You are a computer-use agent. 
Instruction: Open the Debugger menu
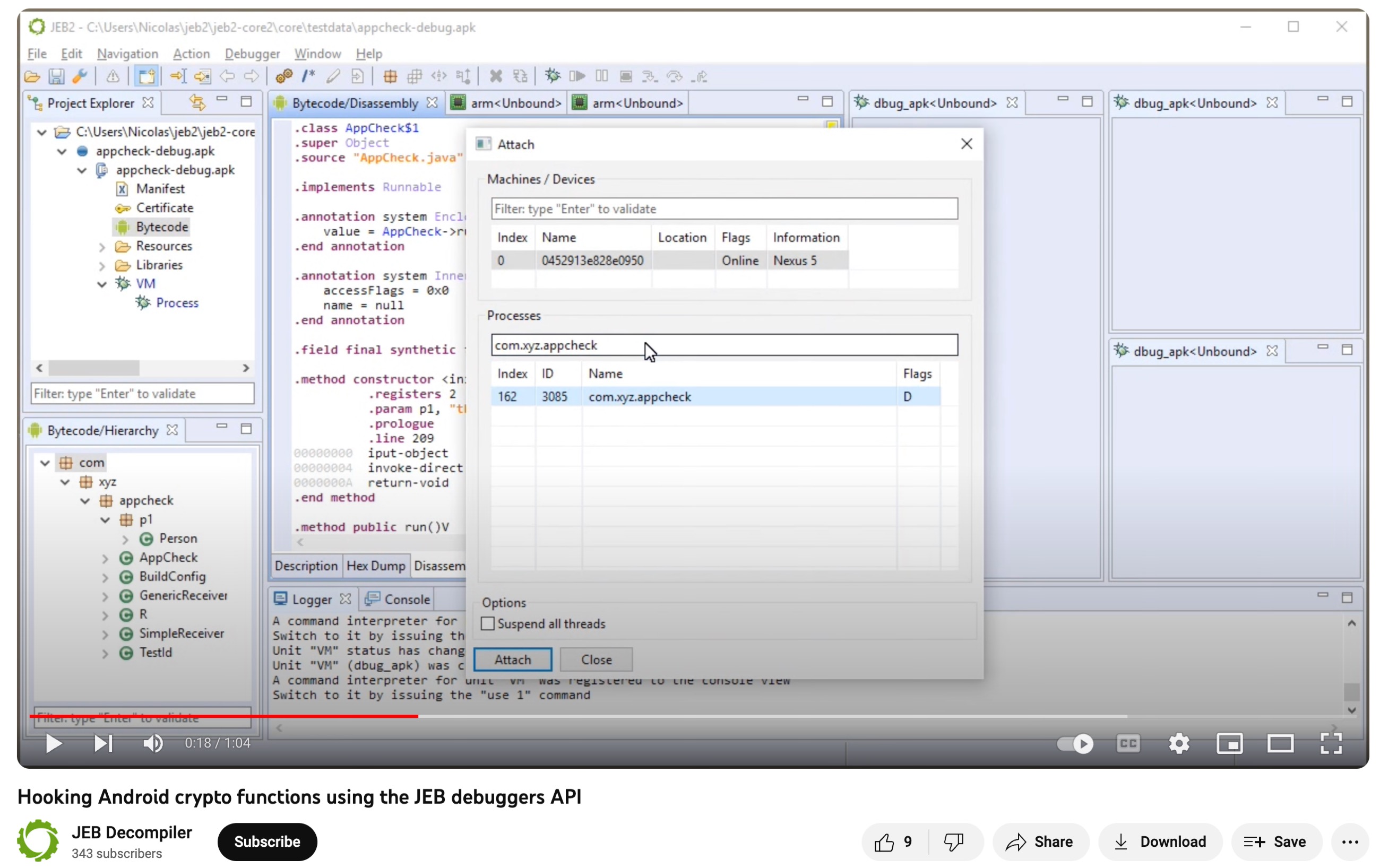252,53
